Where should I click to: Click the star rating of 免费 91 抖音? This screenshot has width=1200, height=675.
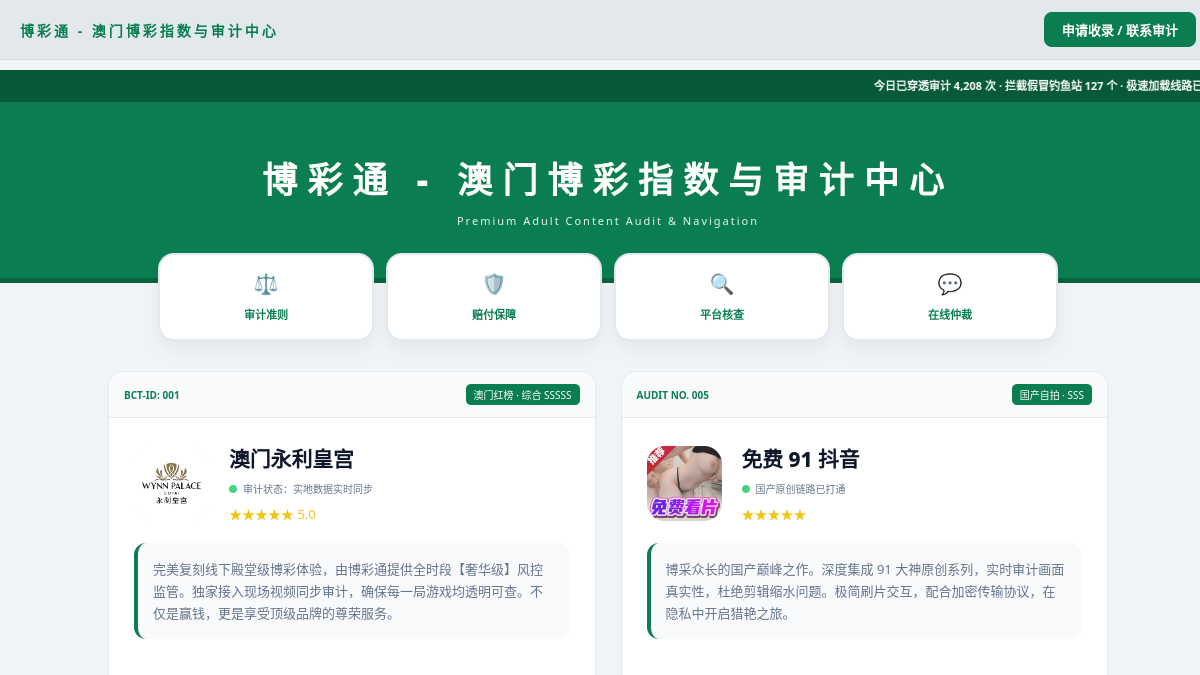click(774, 515)
